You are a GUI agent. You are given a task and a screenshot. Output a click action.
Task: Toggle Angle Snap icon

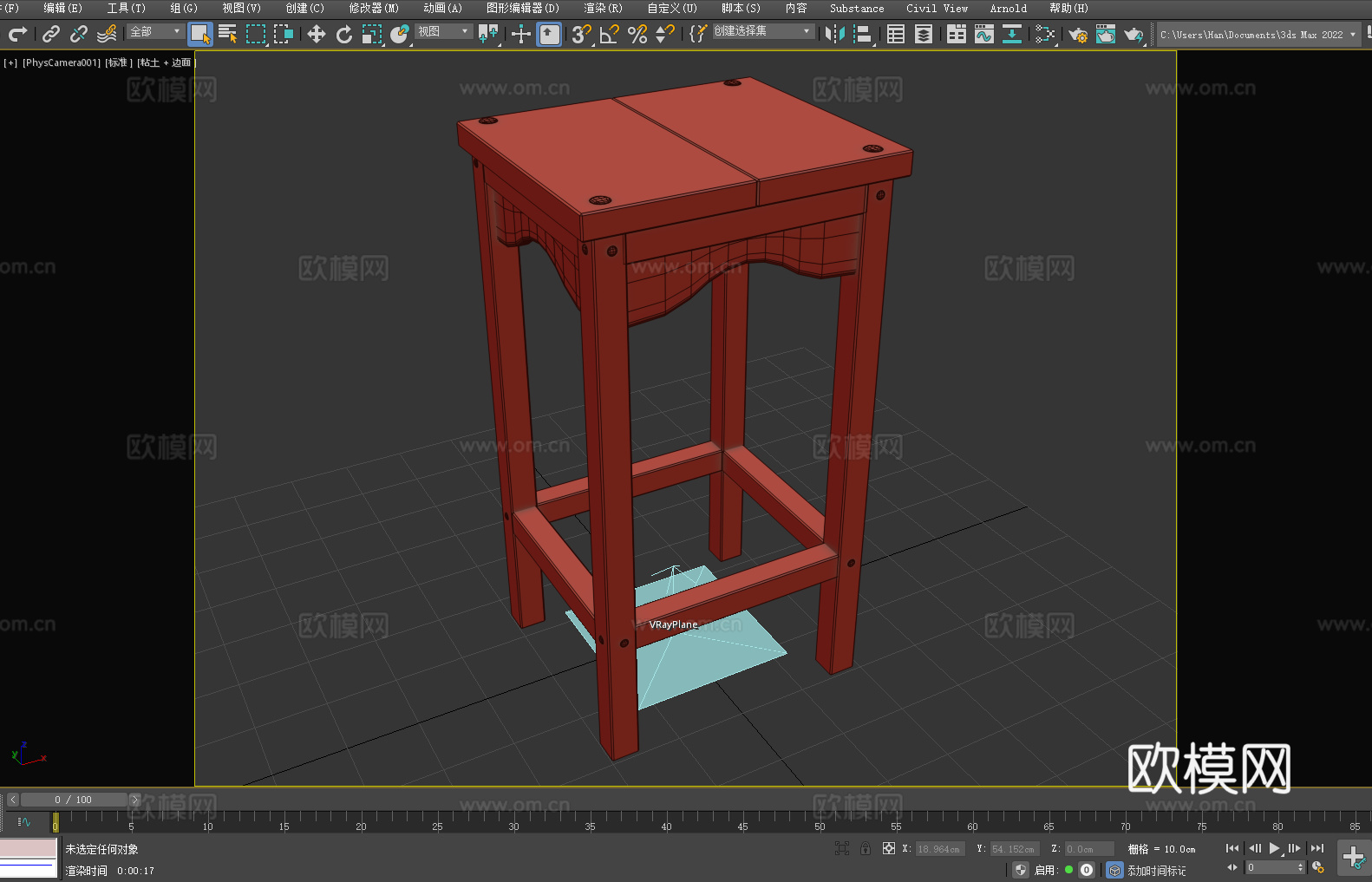[610, 34]
